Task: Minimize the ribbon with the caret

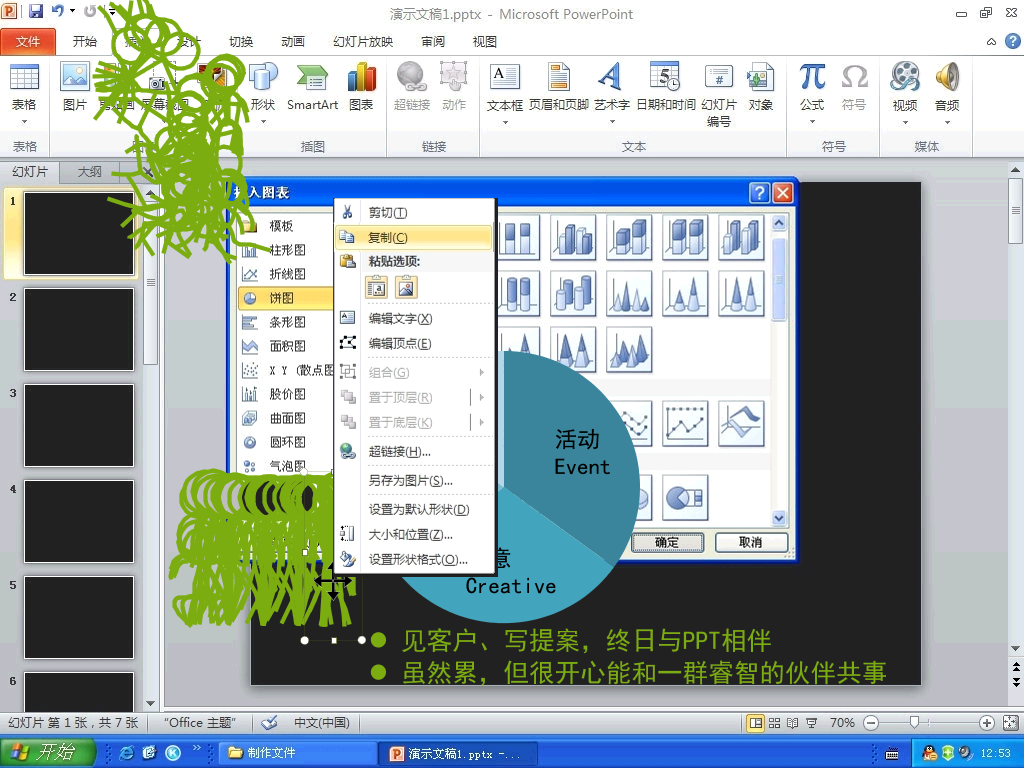Action: (991, 42)
